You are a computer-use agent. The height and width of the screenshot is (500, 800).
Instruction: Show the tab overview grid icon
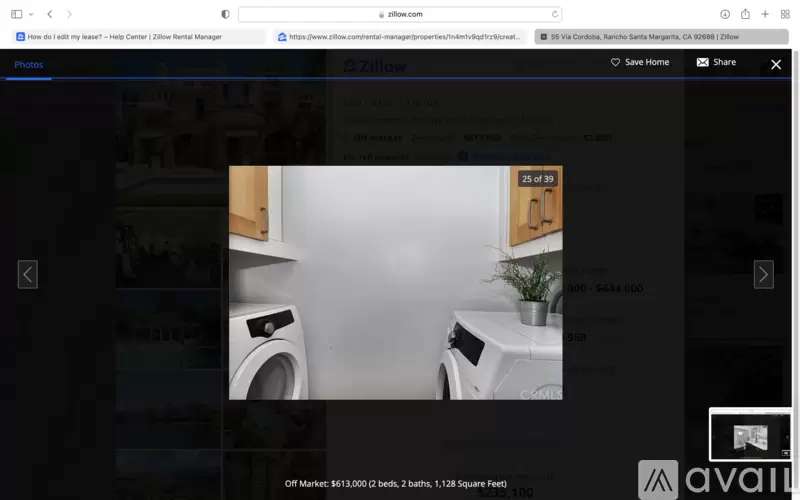pos(785,14)
